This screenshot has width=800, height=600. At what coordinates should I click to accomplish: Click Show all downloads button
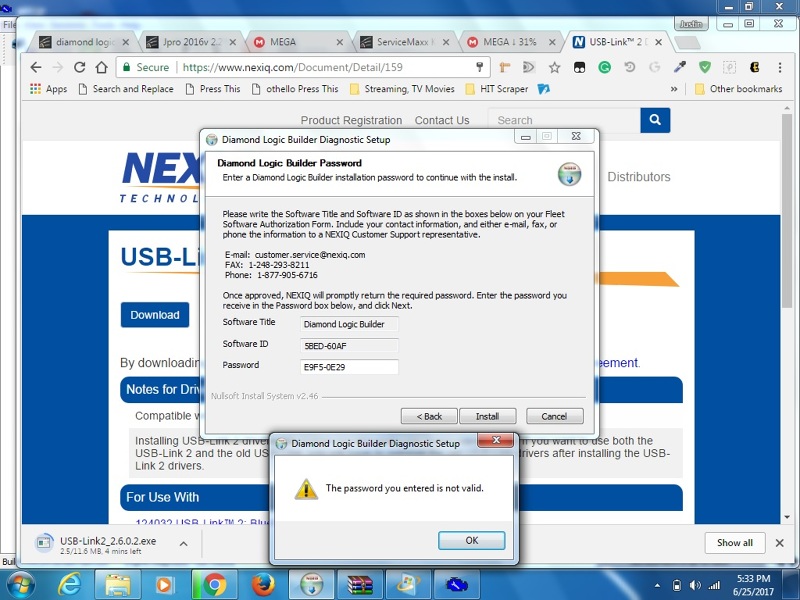point(734,543)
